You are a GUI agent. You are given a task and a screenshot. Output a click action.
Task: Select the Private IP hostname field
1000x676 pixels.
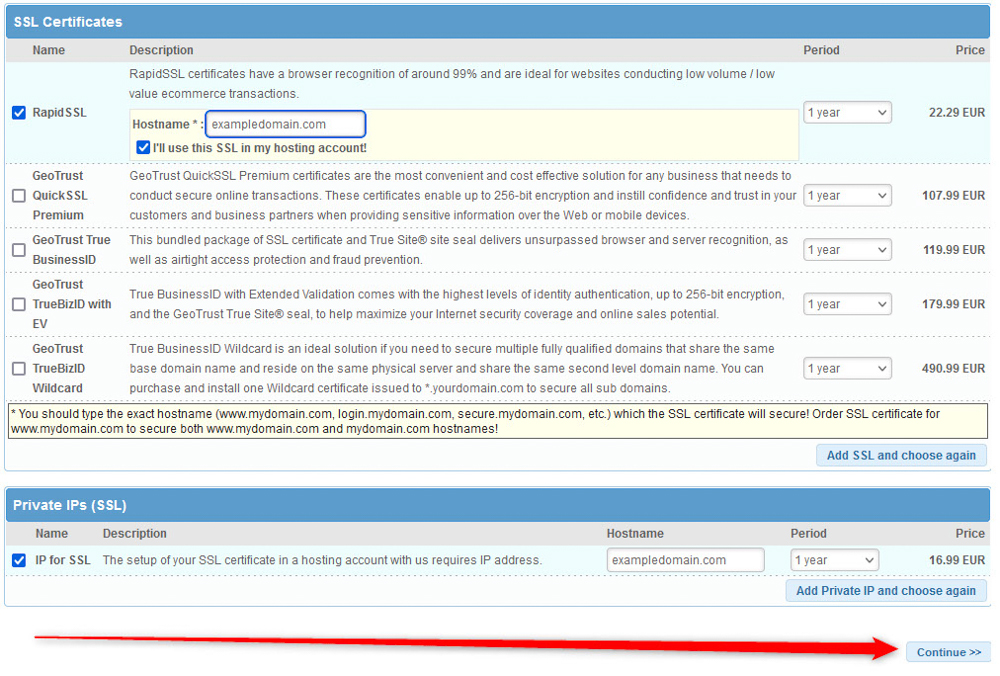tap(685, 560)
